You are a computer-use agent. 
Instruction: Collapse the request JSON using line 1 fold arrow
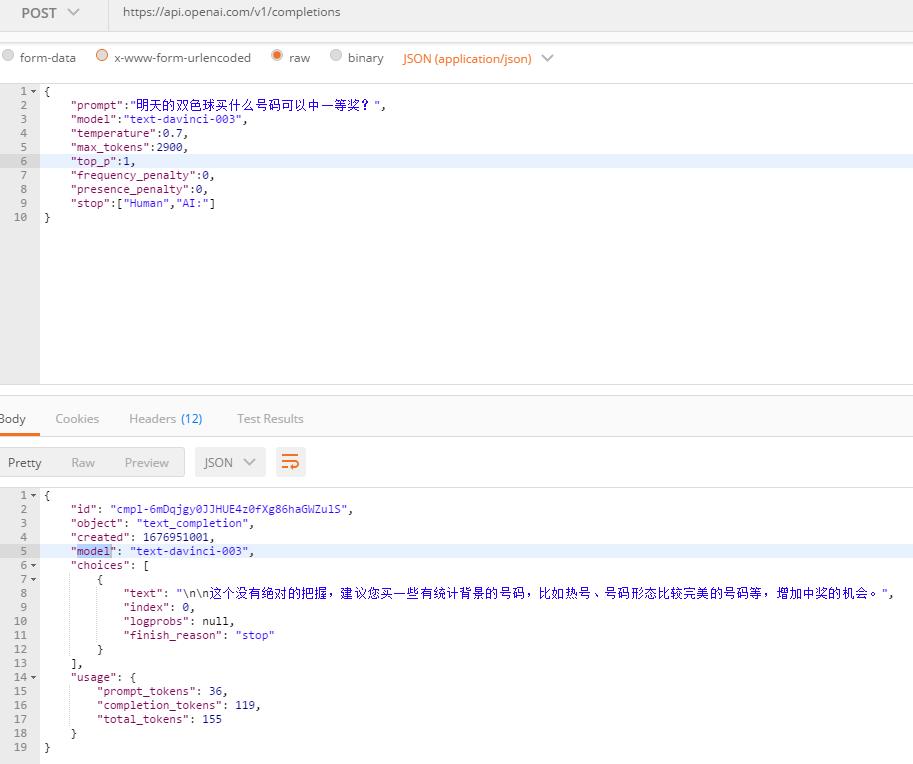click(x=31, y=90)
